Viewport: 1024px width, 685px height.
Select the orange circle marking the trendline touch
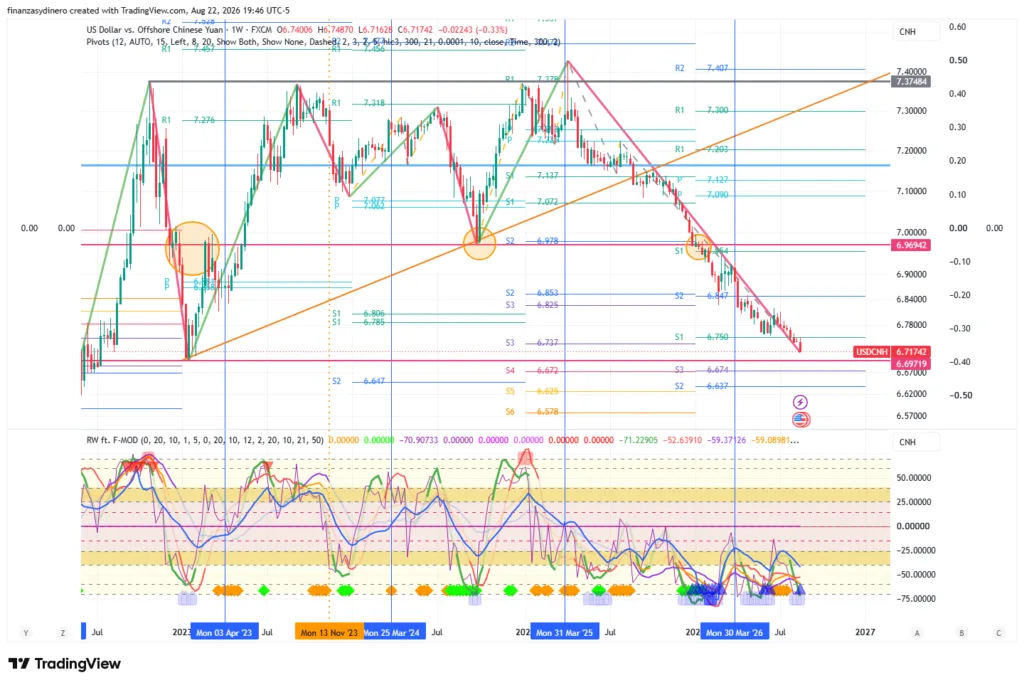479,243
